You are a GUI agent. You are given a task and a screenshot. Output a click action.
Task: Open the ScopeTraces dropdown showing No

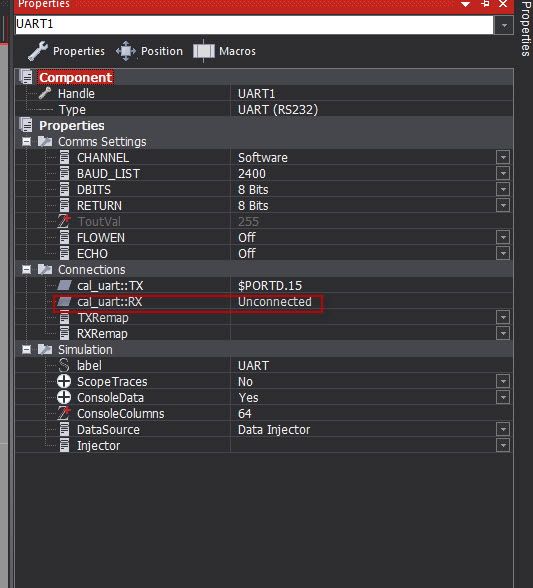tap(503, 381)
